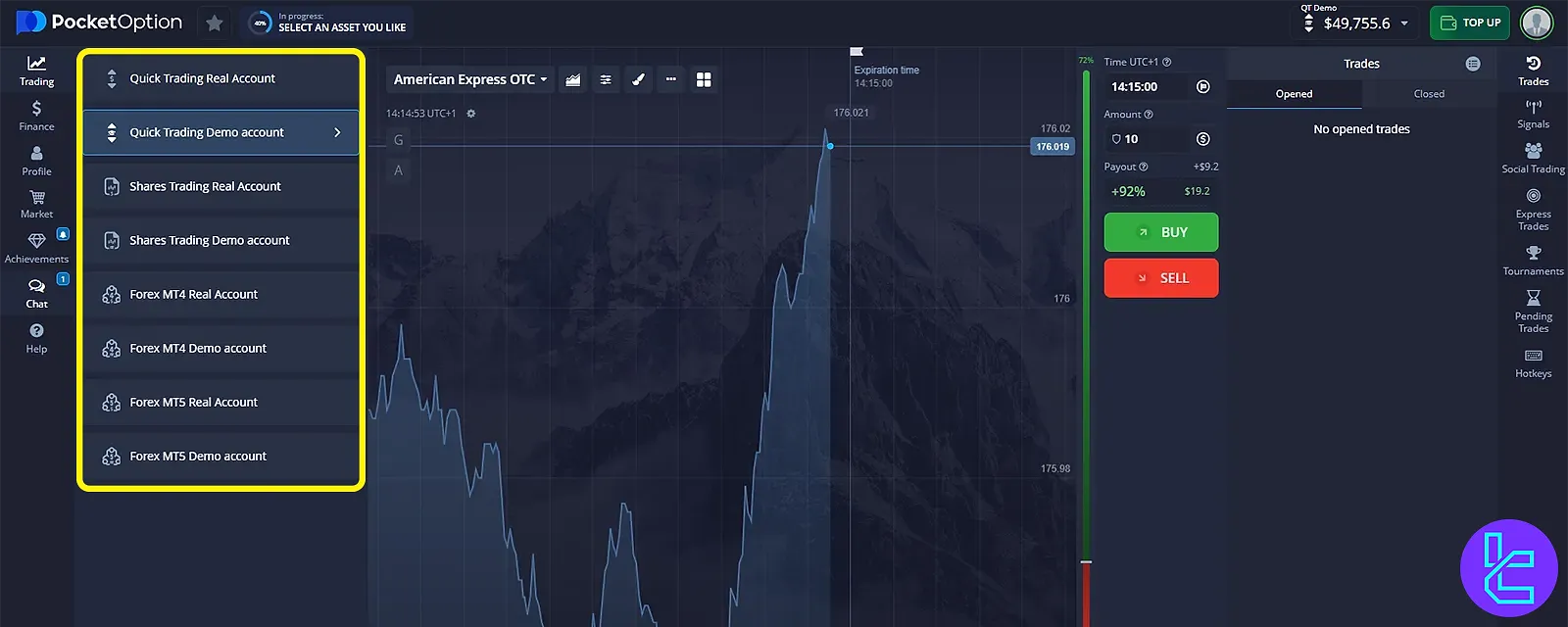Select Shares Trading Real Account
Screen dimensions: 1568x627
pyautogui.click(x=220, y=186)
